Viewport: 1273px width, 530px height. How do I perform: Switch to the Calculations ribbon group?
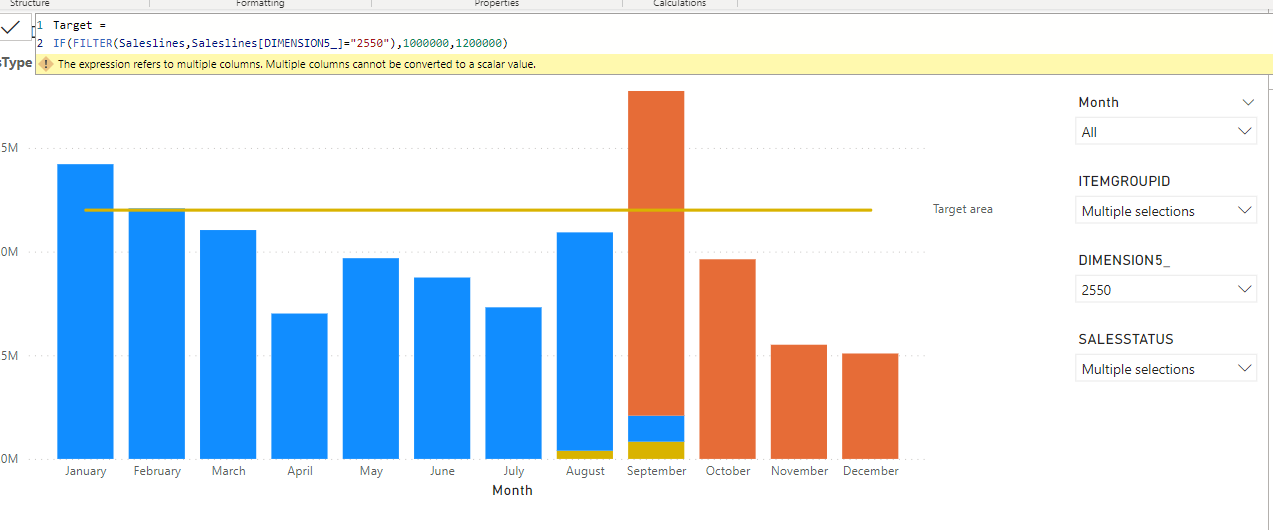pos(679,4)
